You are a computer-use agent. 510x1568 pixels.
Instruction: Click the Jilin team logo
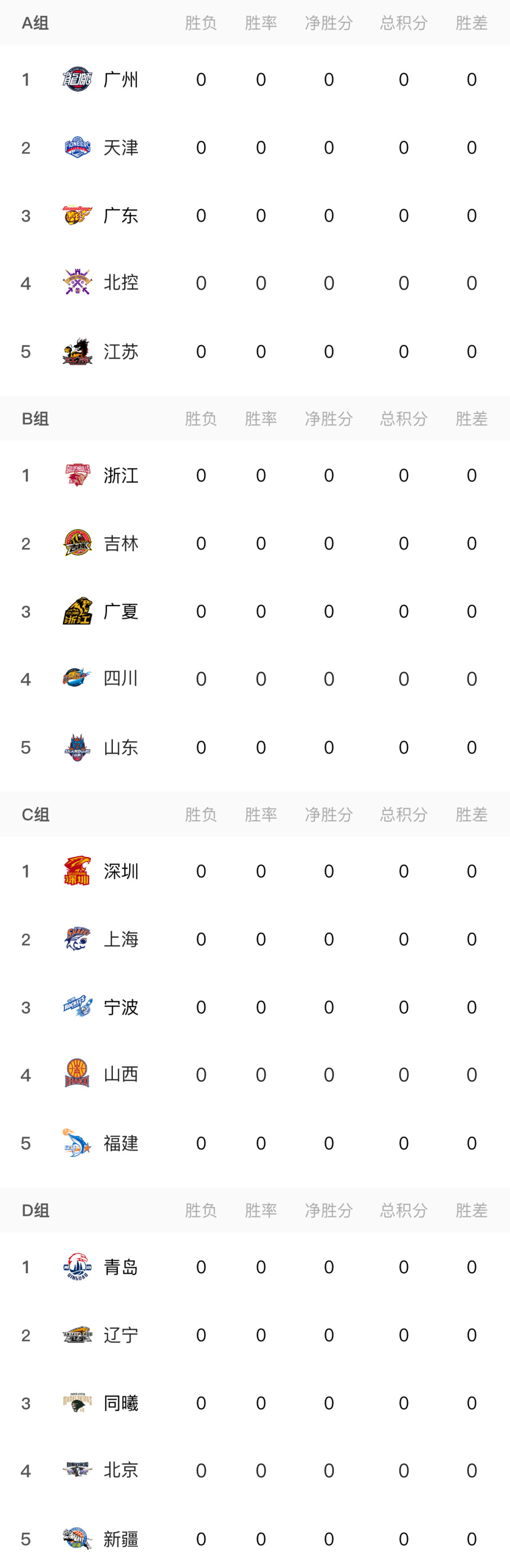point(77,543)
